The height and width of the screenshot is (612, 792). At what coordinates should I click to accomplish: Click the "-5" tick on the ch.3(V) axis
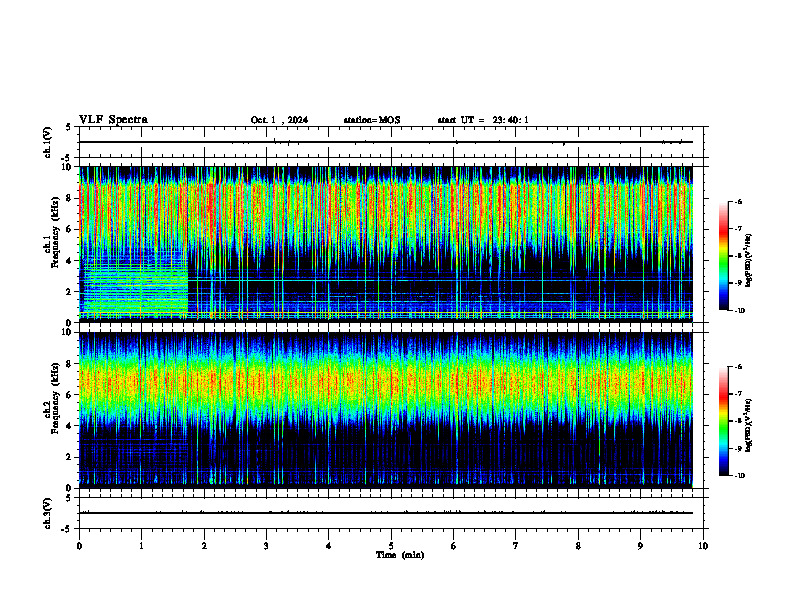(67, 529)
